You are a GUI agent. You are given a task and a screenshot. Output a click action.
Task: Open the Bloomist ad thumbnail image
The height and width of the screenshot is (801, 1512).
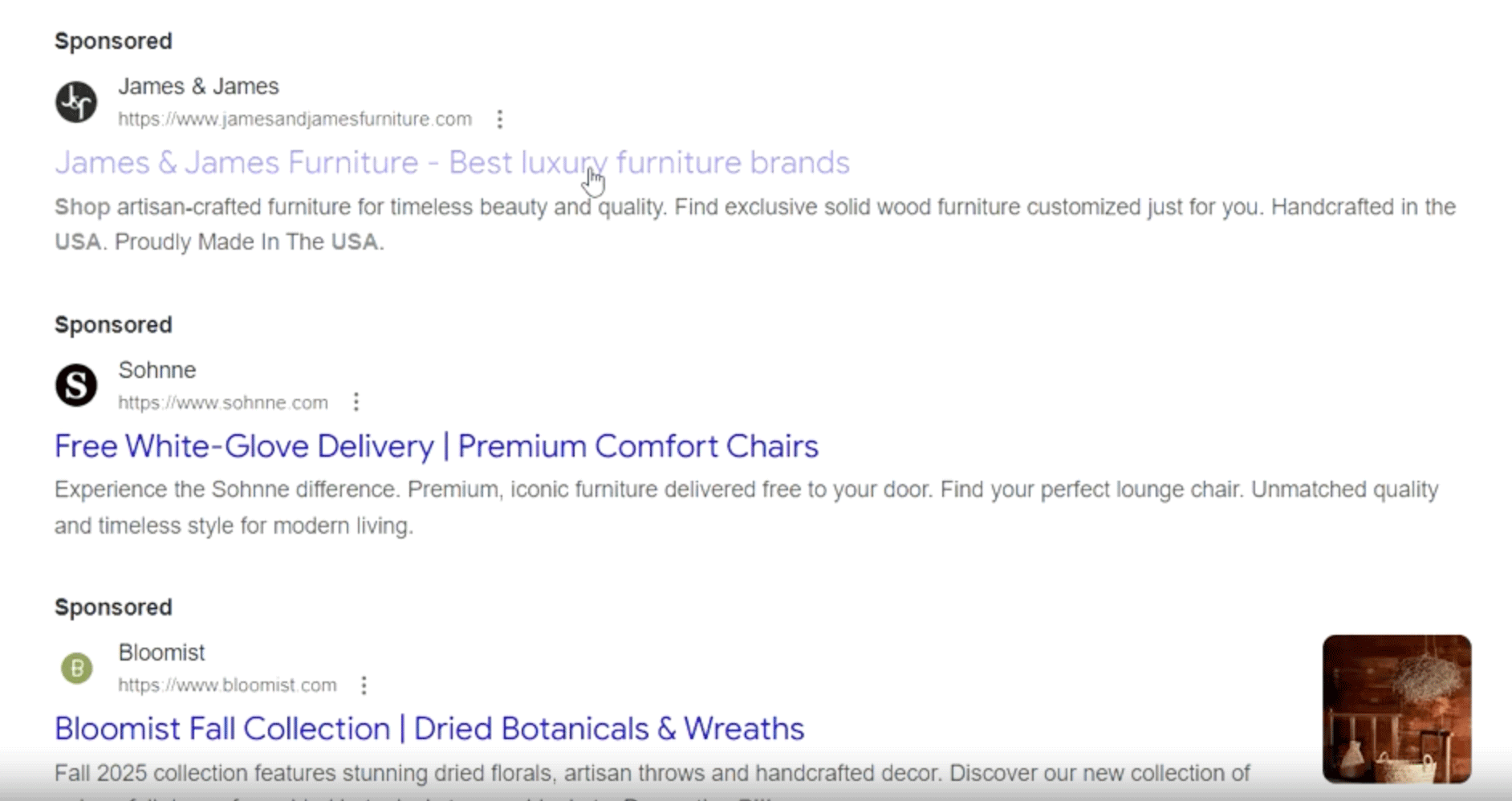tap(1397, 710)
